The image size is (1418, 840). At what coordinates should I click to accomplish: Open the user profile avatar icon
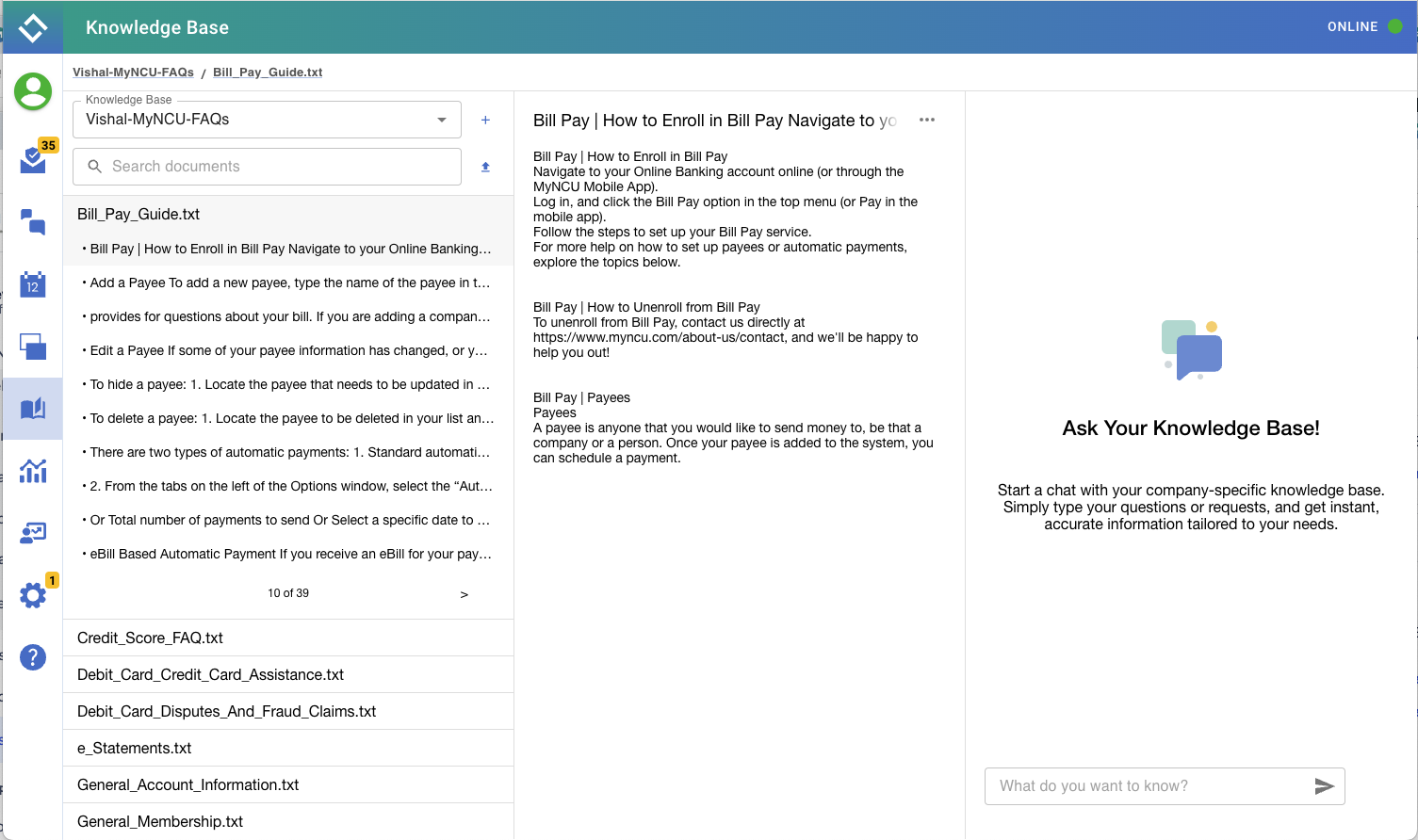click(x=33, y=91)
